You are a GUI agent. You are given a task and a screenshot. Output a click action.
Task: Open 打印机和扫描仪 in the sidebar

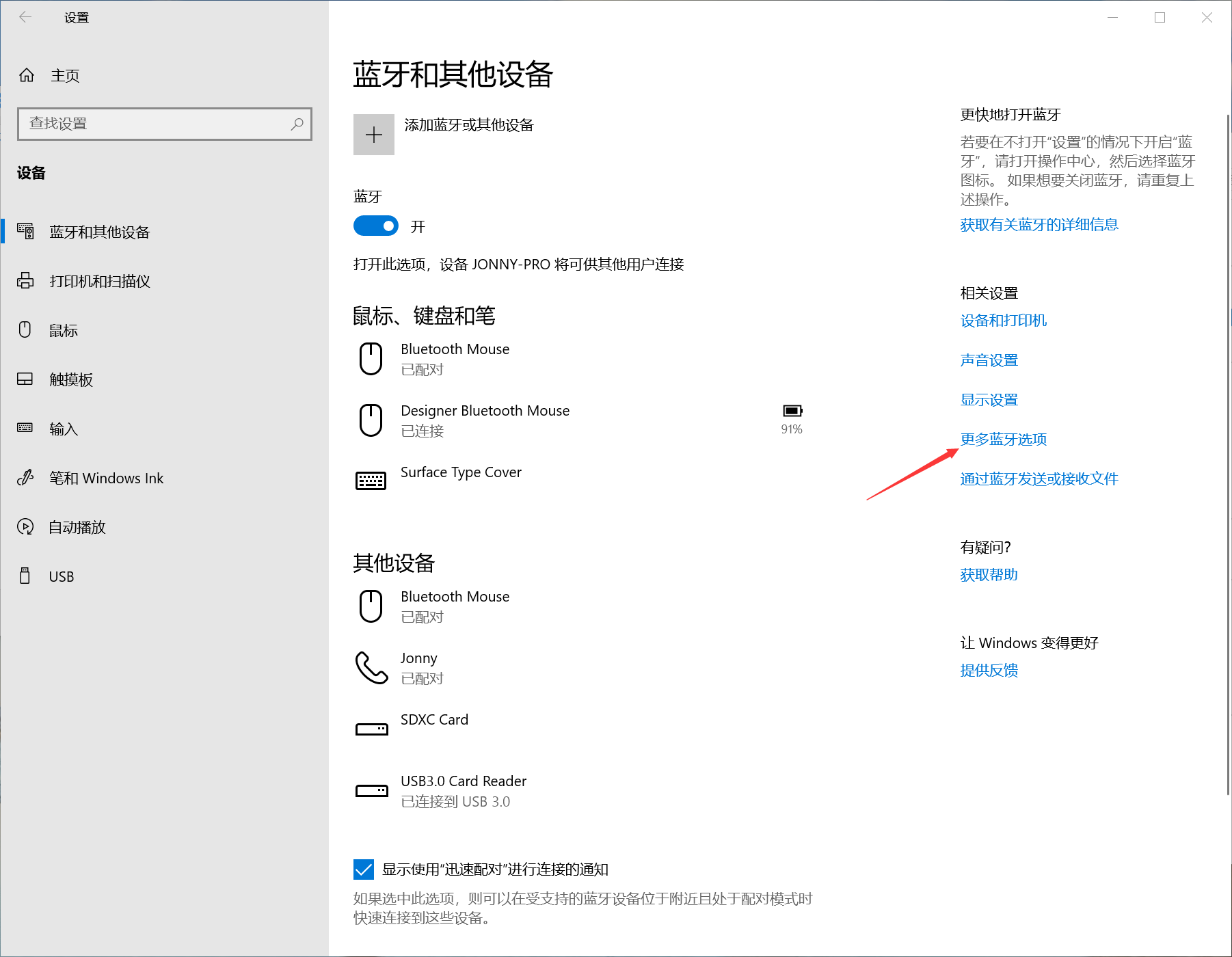click(x=99, y=281)
